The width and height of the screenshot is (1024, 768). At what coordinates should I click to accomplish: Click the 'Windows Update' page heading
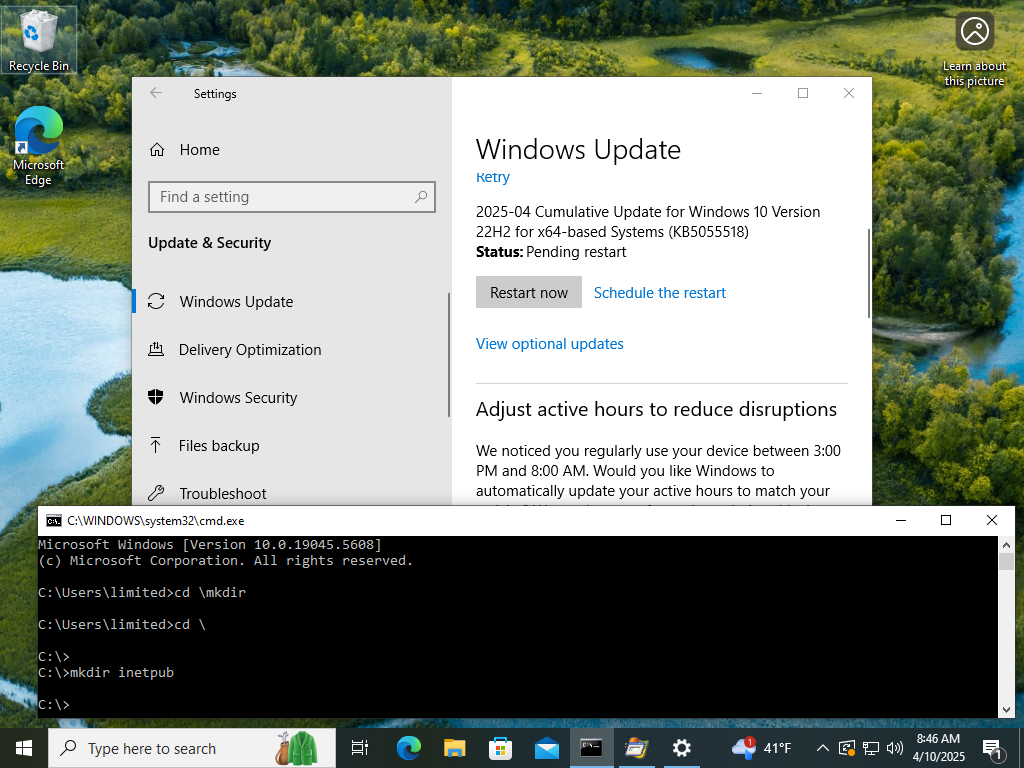(578, 150)
